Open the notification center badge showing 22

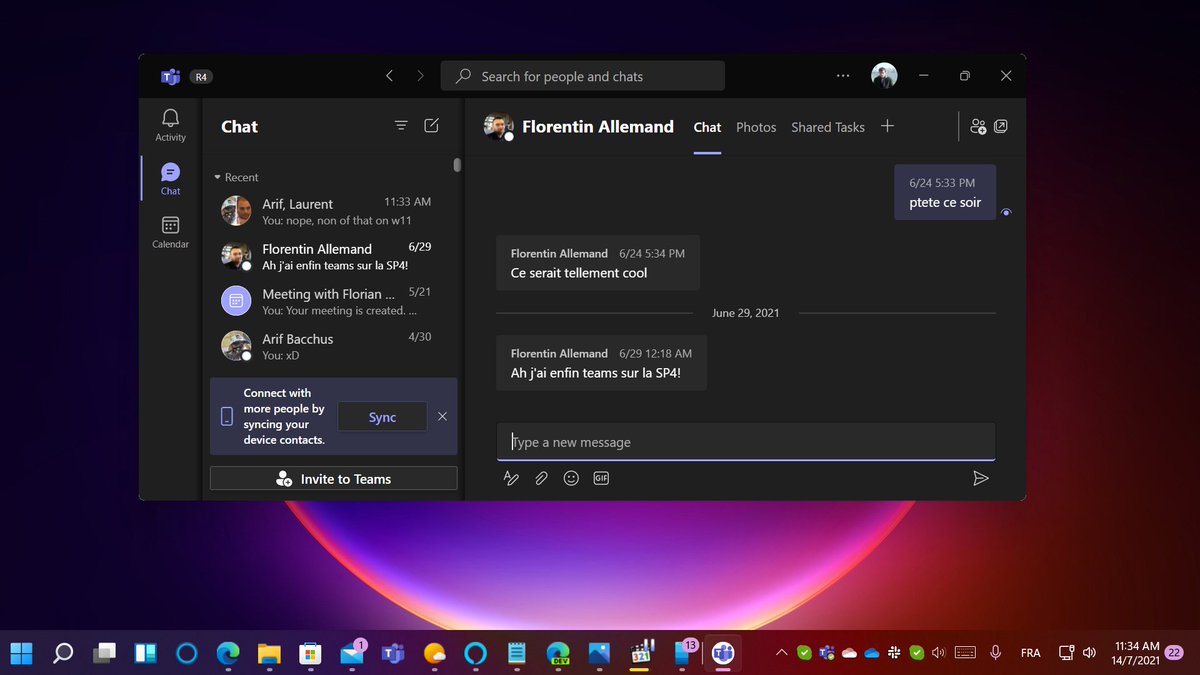[1174, 652]
